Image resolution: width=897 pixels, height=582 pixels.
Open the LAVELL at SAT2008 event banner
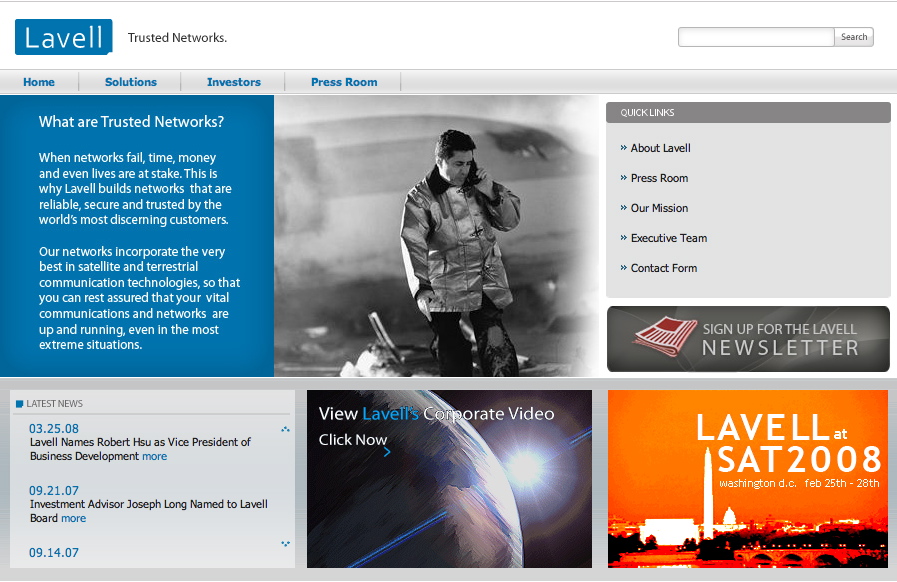click(x=748, y=478)
